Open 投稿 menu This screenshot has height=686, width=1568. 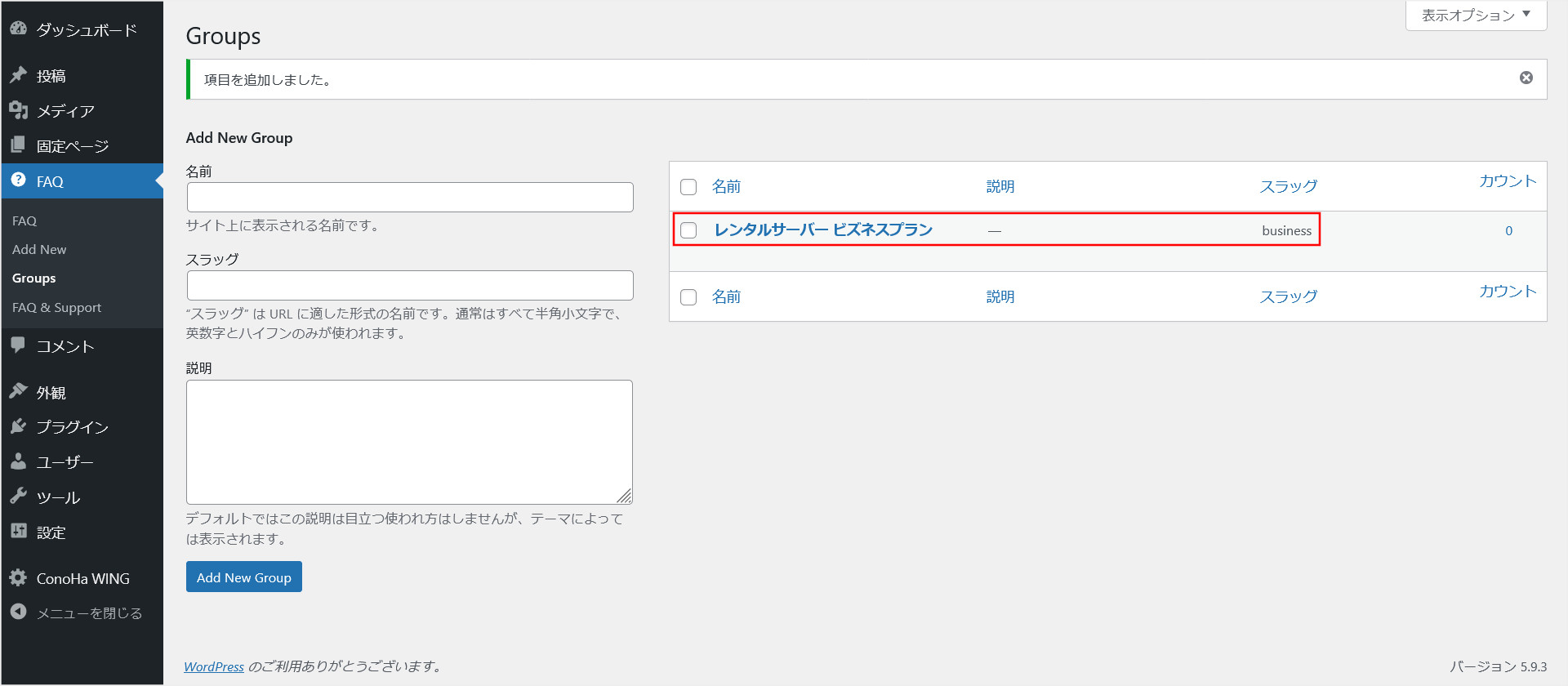82,76
